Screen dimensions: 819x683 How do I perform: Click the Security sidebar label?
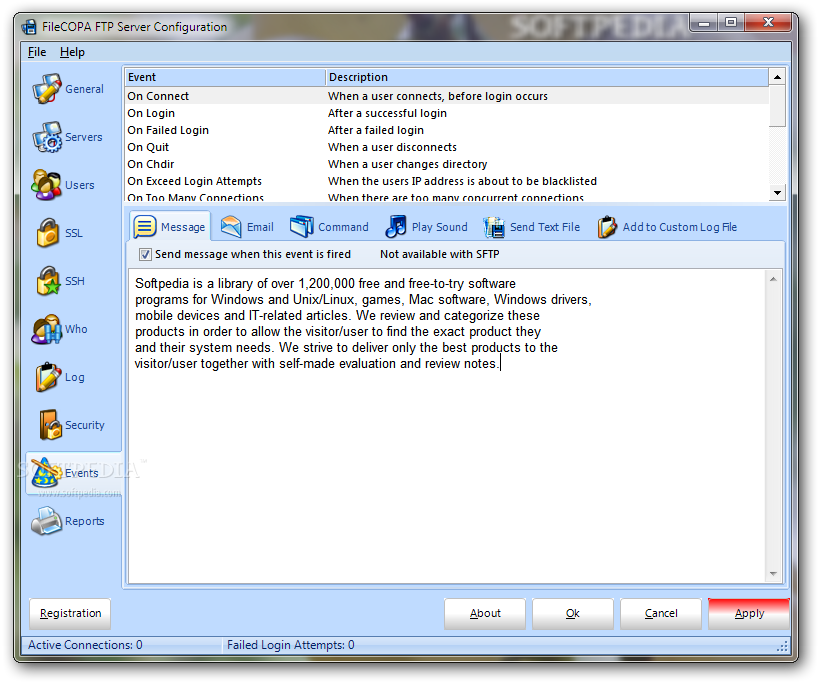pos(85,425)
